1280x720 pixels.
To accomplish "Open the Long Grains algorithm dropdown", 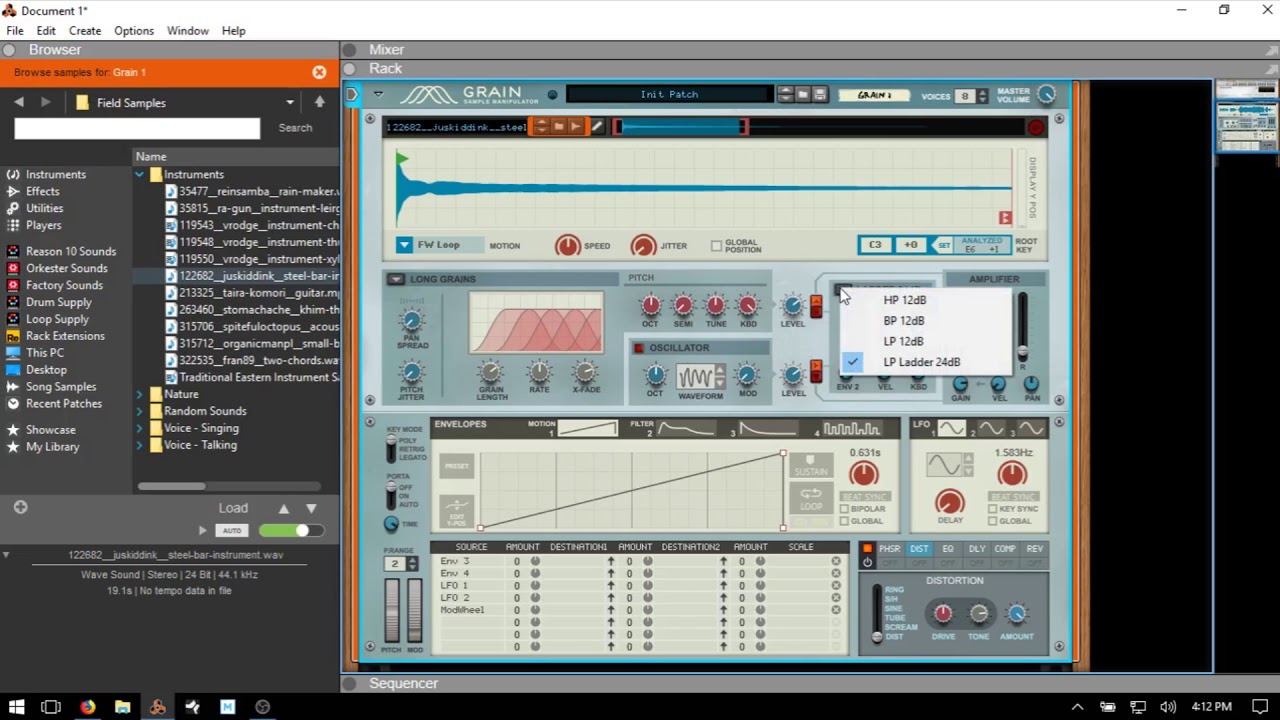I will 396,279.
